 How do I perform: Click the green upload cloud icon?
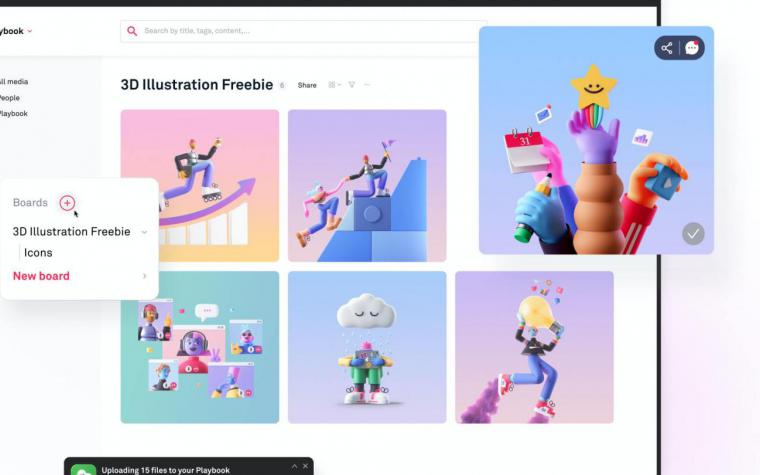pyautogui.click(x=83, y=470)
